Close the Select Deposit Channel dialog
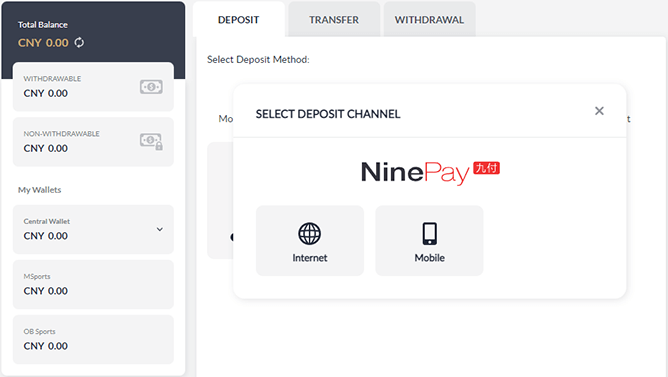This screenshot has height=377, width=668. (x=599, y=111)
